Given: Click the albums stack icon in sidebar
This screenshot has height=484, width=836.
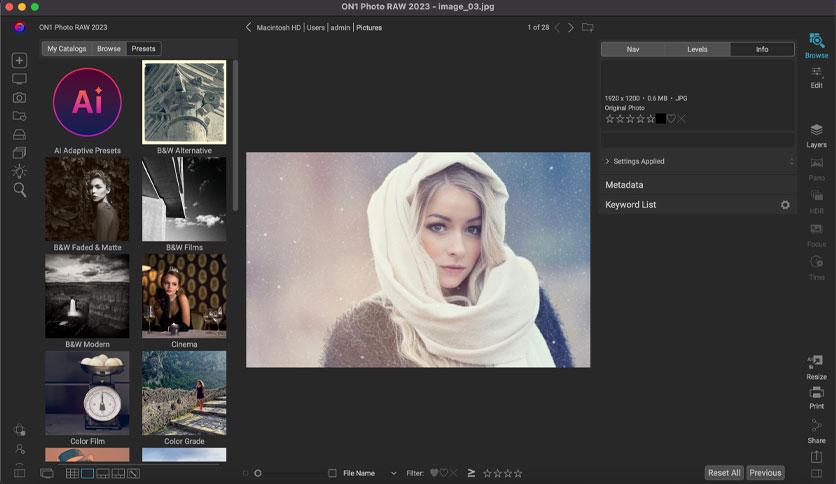Looking at the screenshot, I should (x=20, y=153).
